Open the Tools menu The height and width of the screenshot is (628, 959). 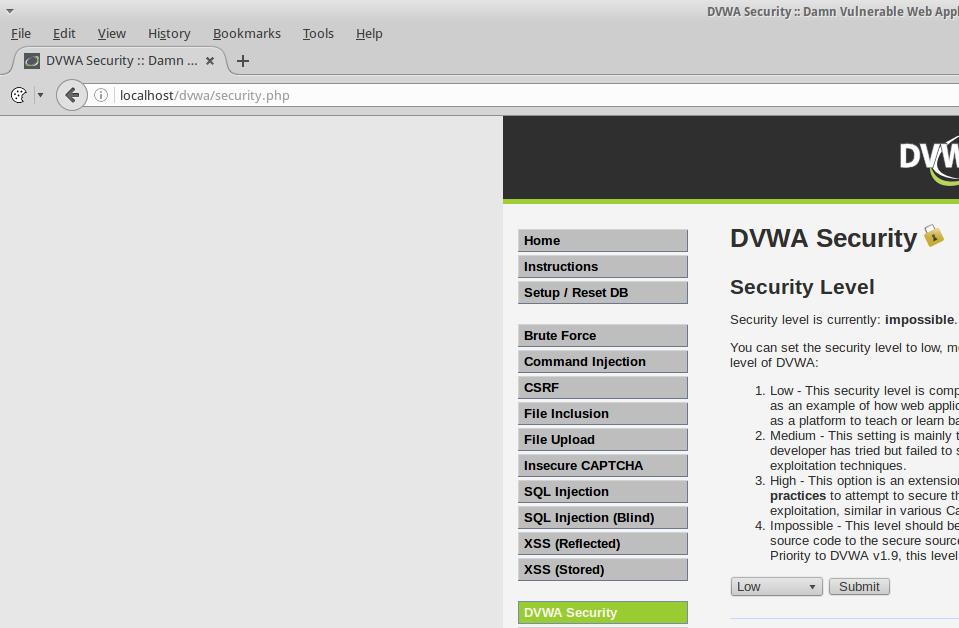point(318,33)
